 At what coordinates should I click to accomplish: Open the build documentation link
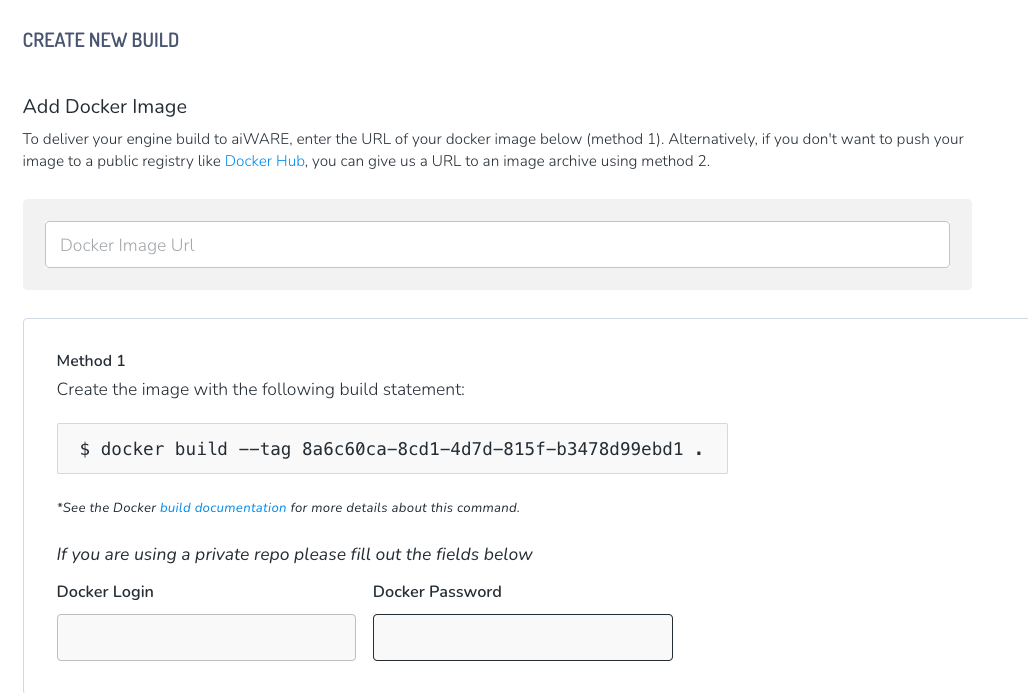(x=223, y=508)
